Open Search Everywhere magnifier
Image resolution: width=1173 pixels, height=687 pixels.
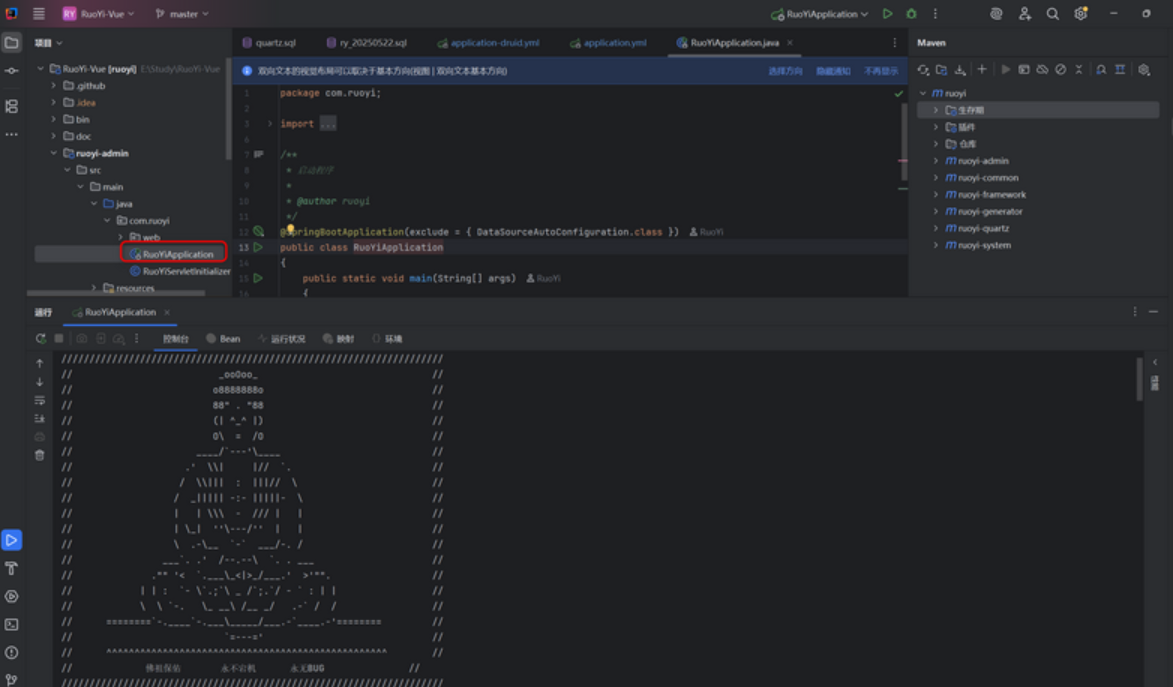(x=1053, y=13)
